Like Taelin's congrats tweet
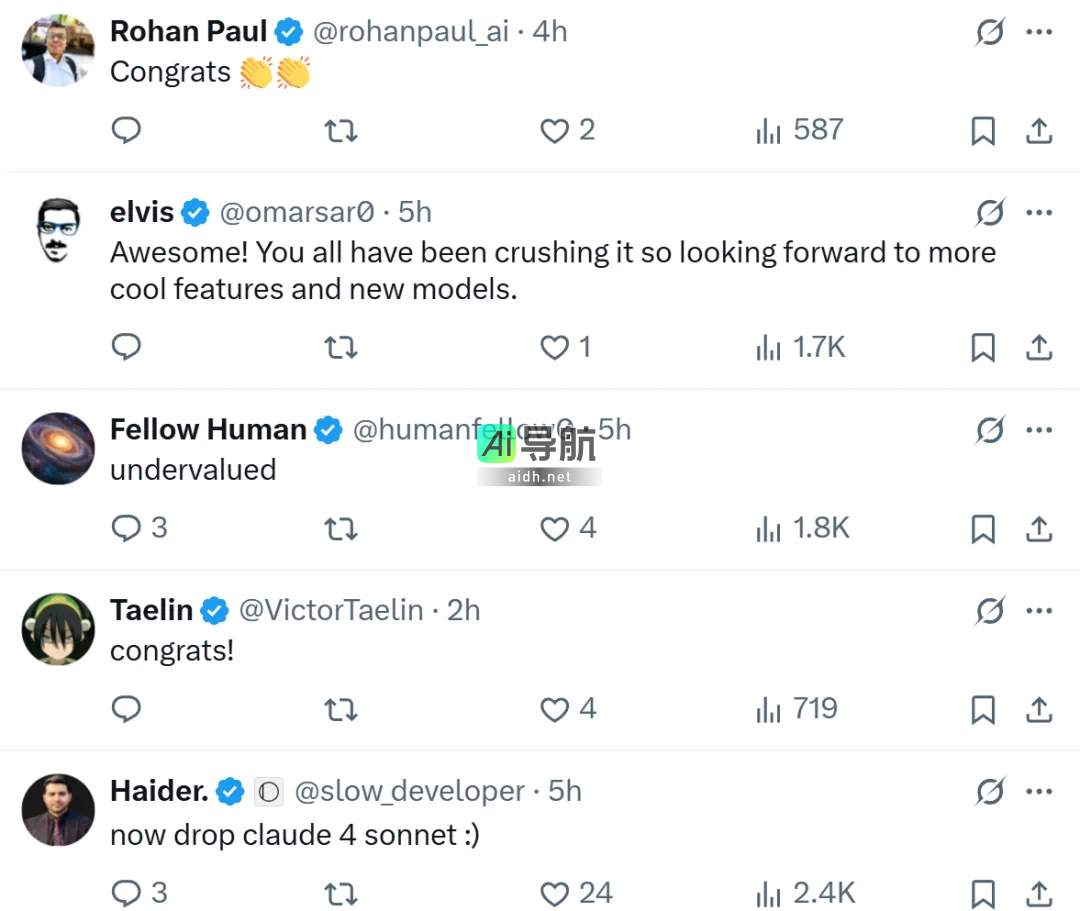1080x911 pixels. pyautogui.click(x=555, y=710)
